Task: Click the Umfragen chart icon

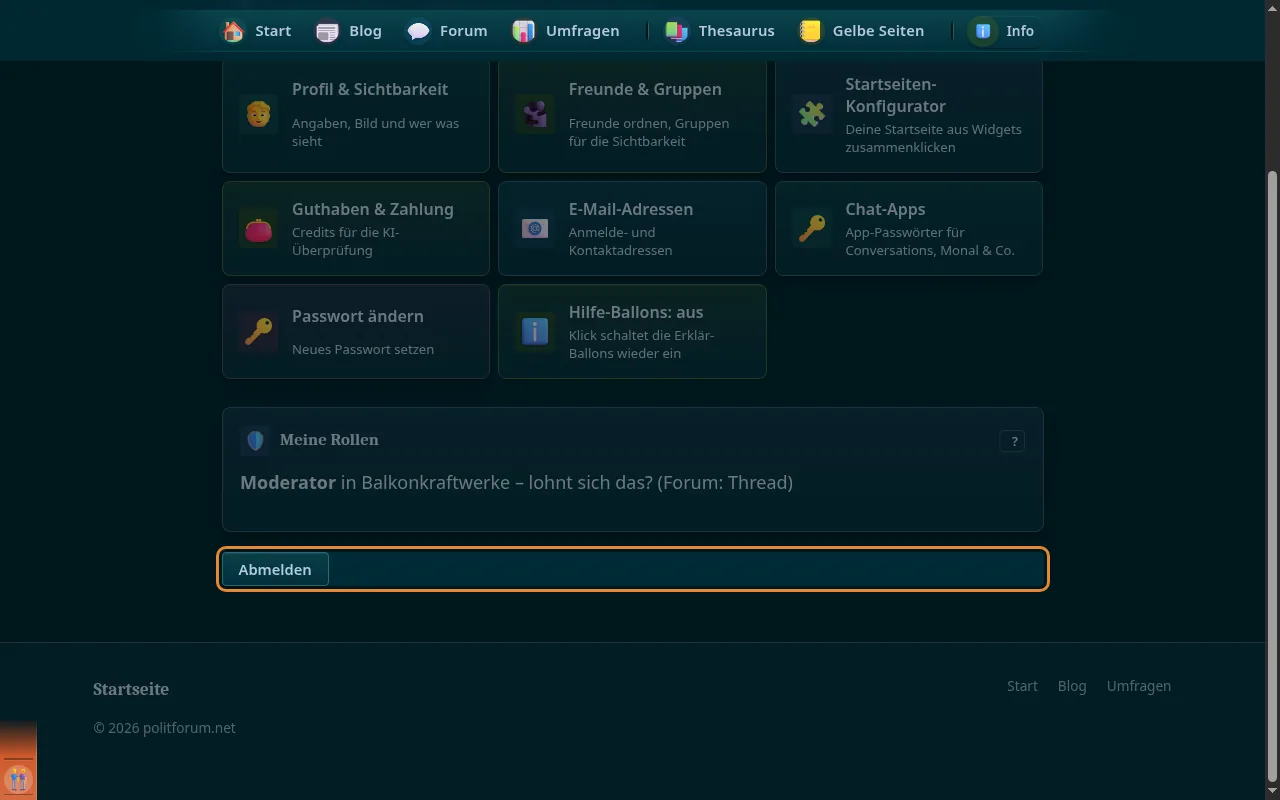Action: (x=523, y=31)
